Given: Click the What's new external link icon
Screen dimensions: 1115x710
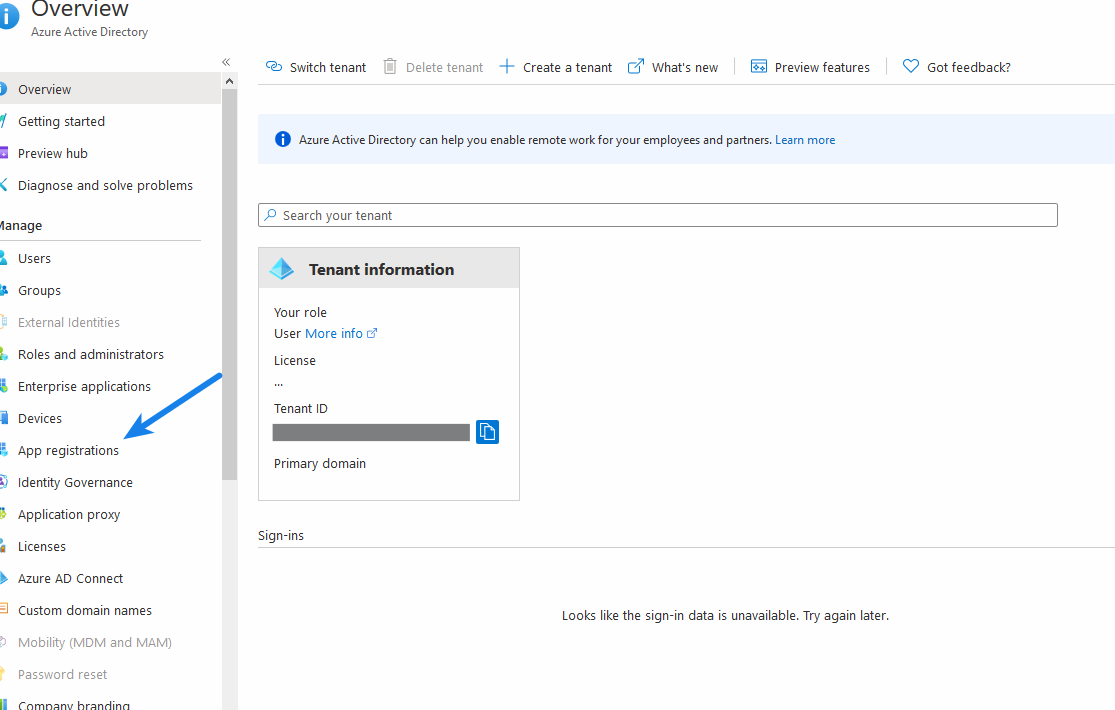Looking at the screenshot, I should pos(636,66).
